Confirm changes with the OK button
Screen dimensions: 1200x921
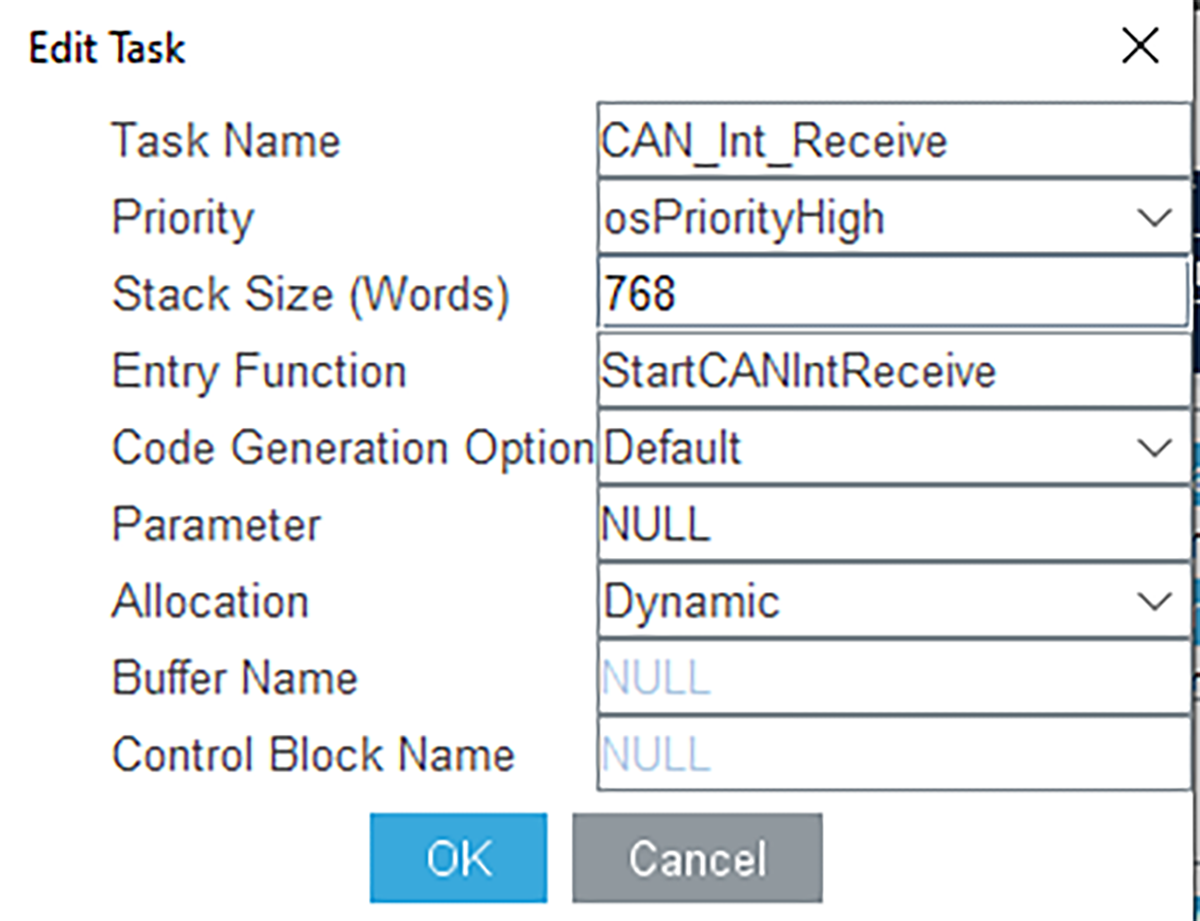coord(458,858)
